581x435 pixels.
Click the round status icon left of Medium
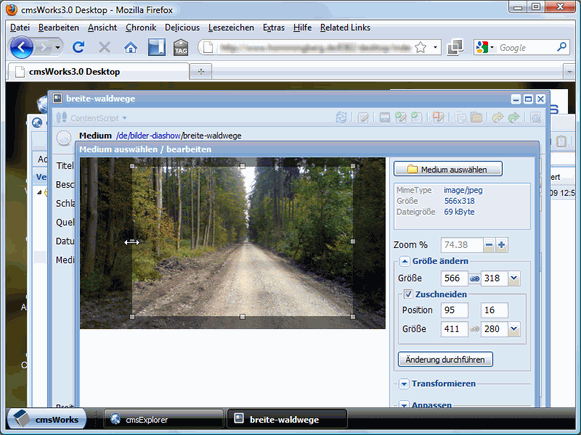click(64, 137)
